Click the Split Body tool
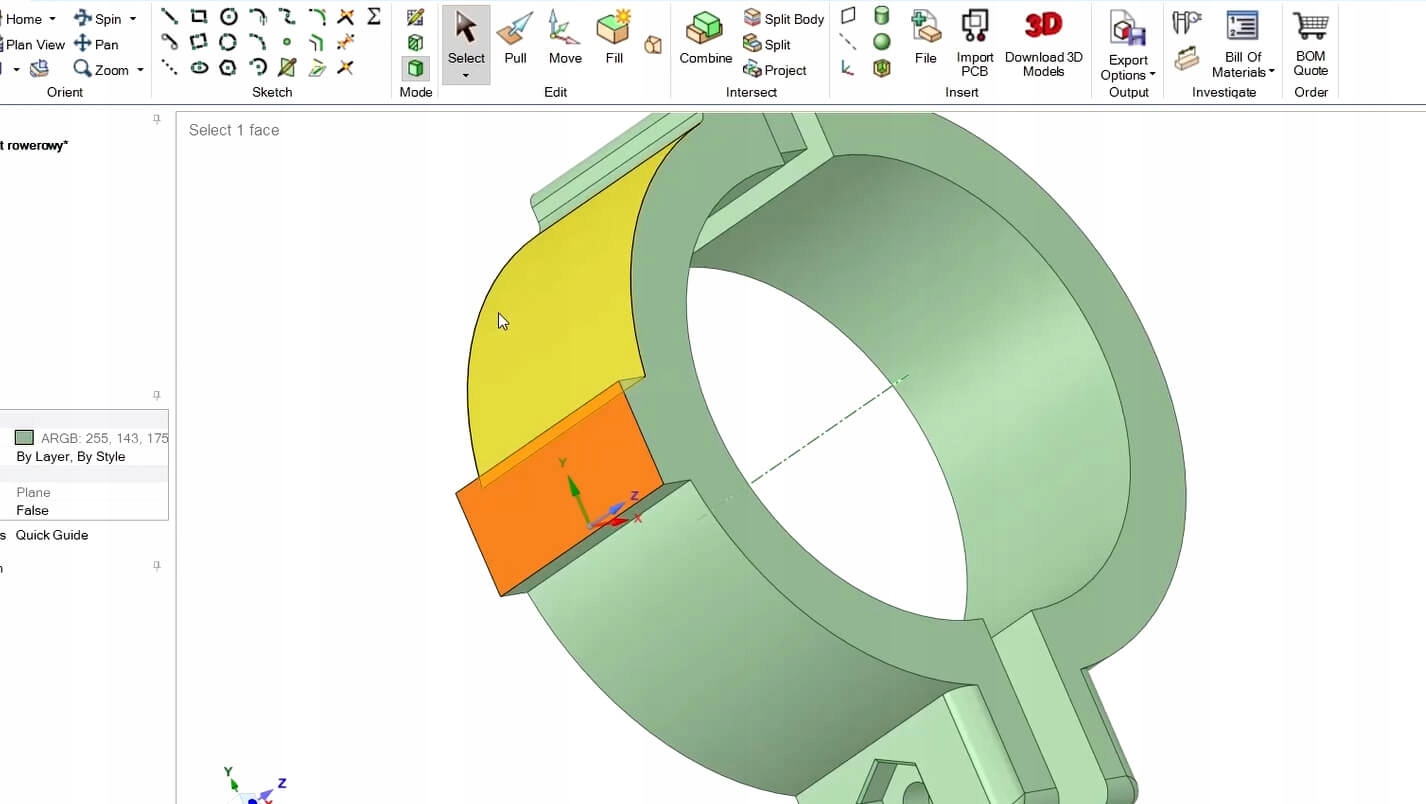The width and height of the screenshot is (1426, 804). tap(784, 18)
